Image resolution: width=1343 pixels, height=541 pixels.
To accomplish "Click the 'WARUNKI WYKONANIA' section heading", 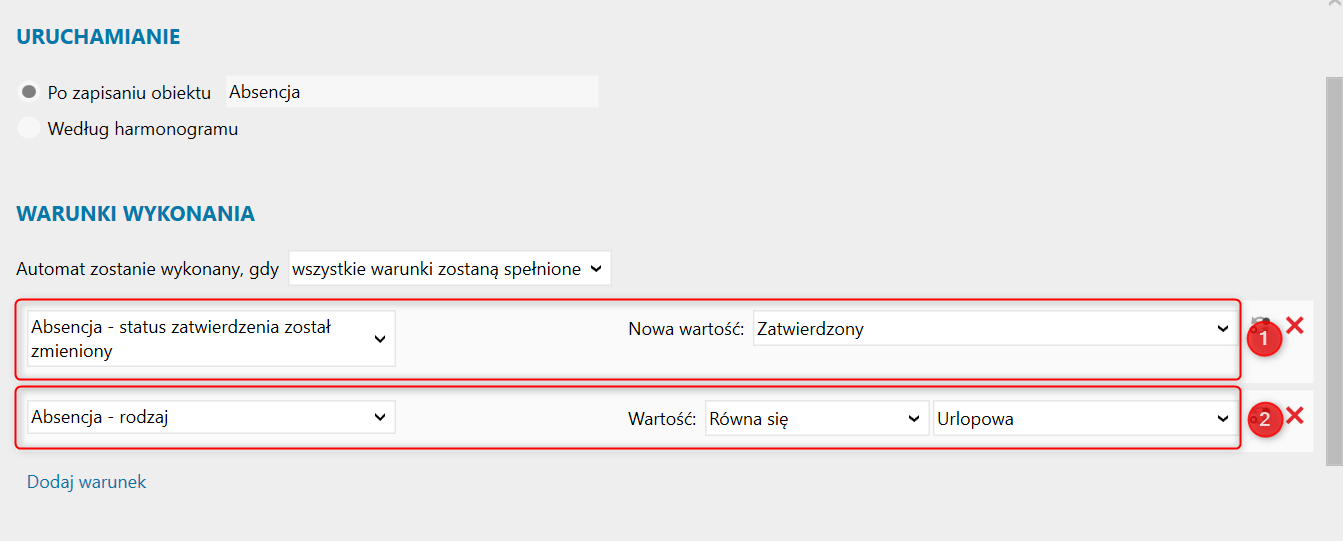I will [135, 213].
